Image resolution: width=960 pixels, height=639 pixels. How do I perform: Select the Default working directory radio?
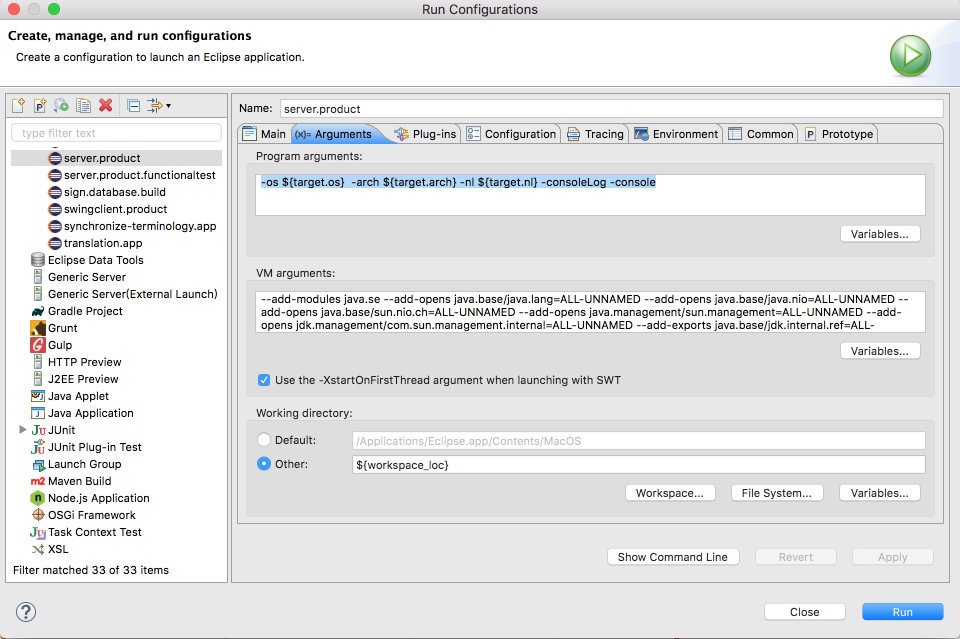[x=264, y=440]
